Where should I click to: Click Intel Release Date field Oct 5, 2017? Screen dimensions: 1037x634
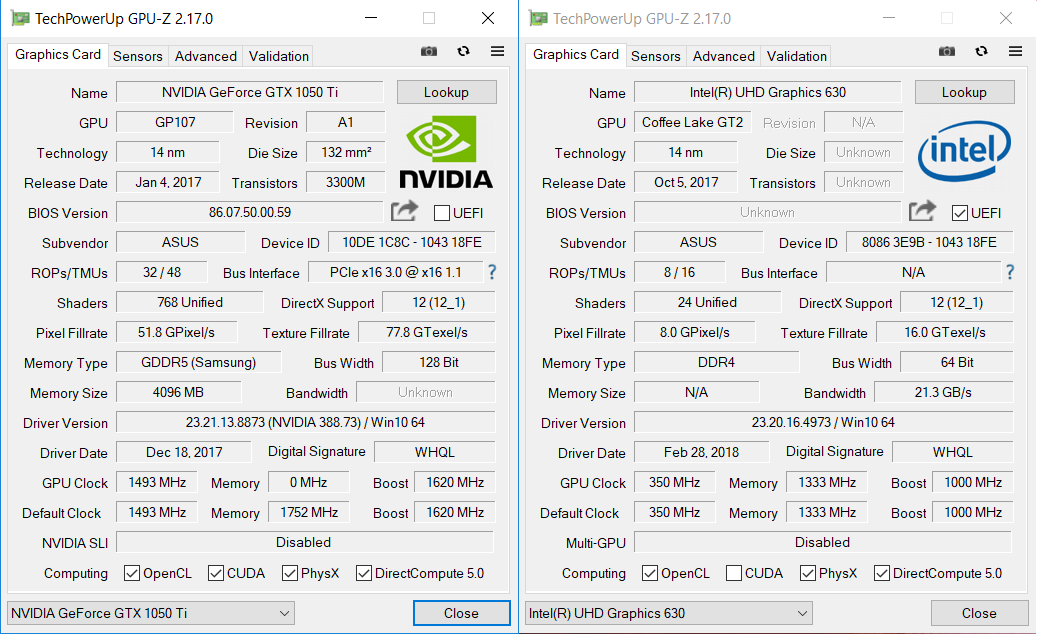click(686, 182)
